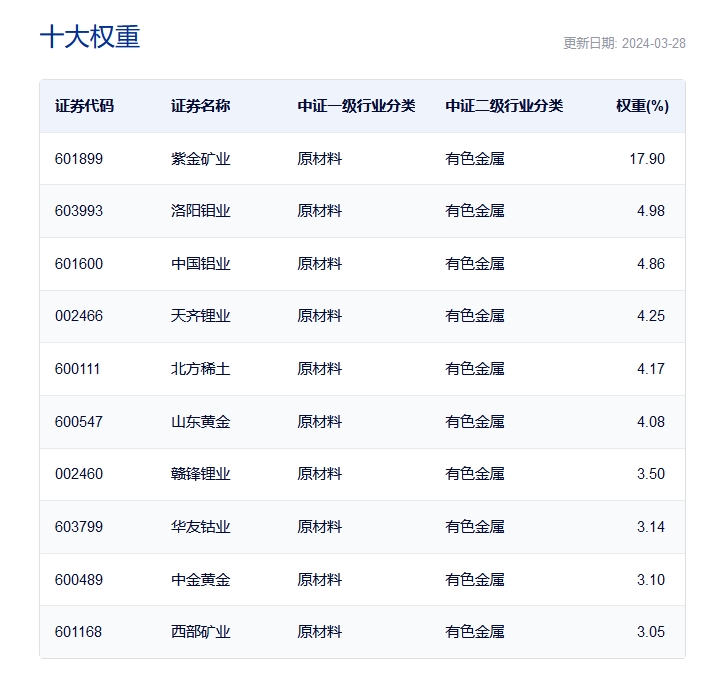
Task: Click 原材料 in the 紫金矿业 row
Action: pyautogui.click(x=319, y=159)
